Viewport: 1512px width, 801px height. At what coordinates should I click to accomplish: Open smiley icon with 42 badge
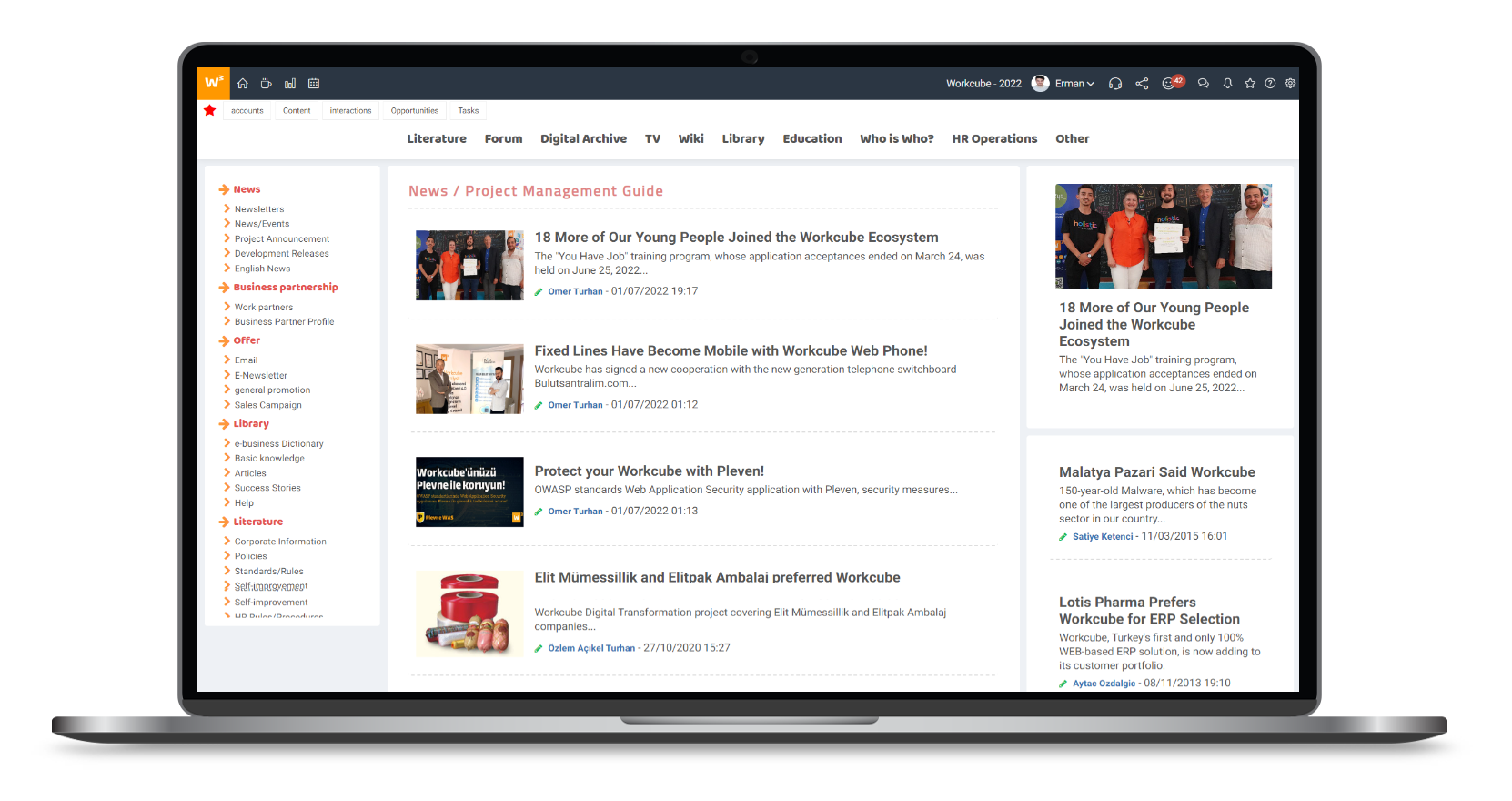click(x=1173, y=83)
